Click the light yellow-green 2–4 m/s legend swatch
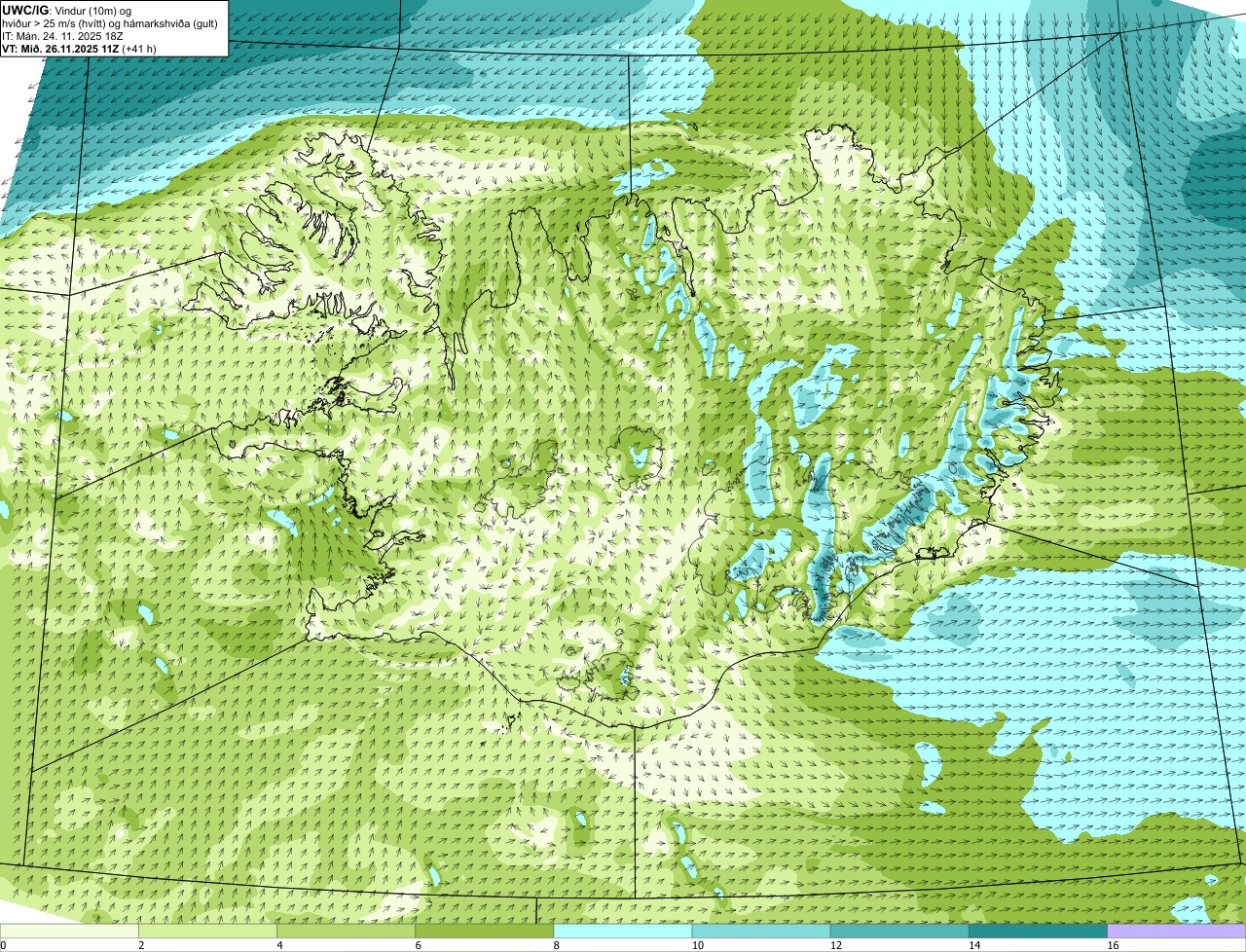The width and height of the screenshot is (1246, 952). point(207,932)
